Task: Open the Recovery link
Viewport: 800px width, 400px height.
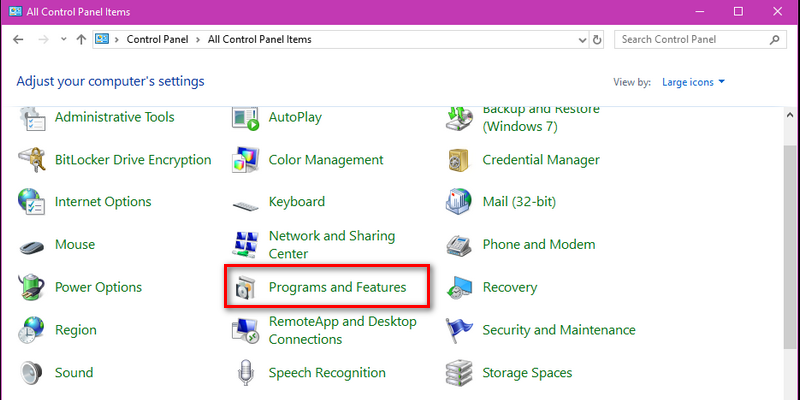Action: click(x=510, y=287)
